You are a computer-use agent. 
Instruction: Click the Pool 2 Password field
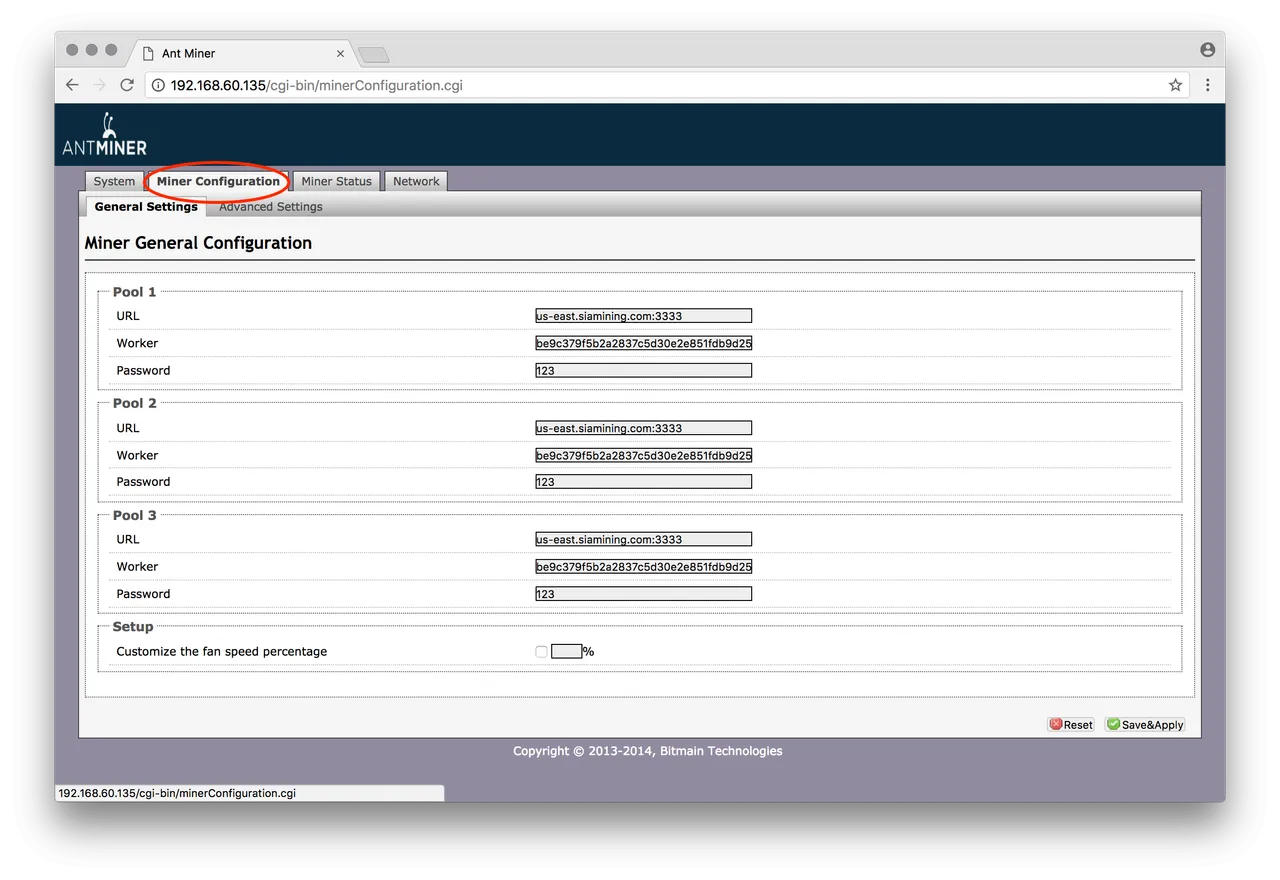point(643,481)
